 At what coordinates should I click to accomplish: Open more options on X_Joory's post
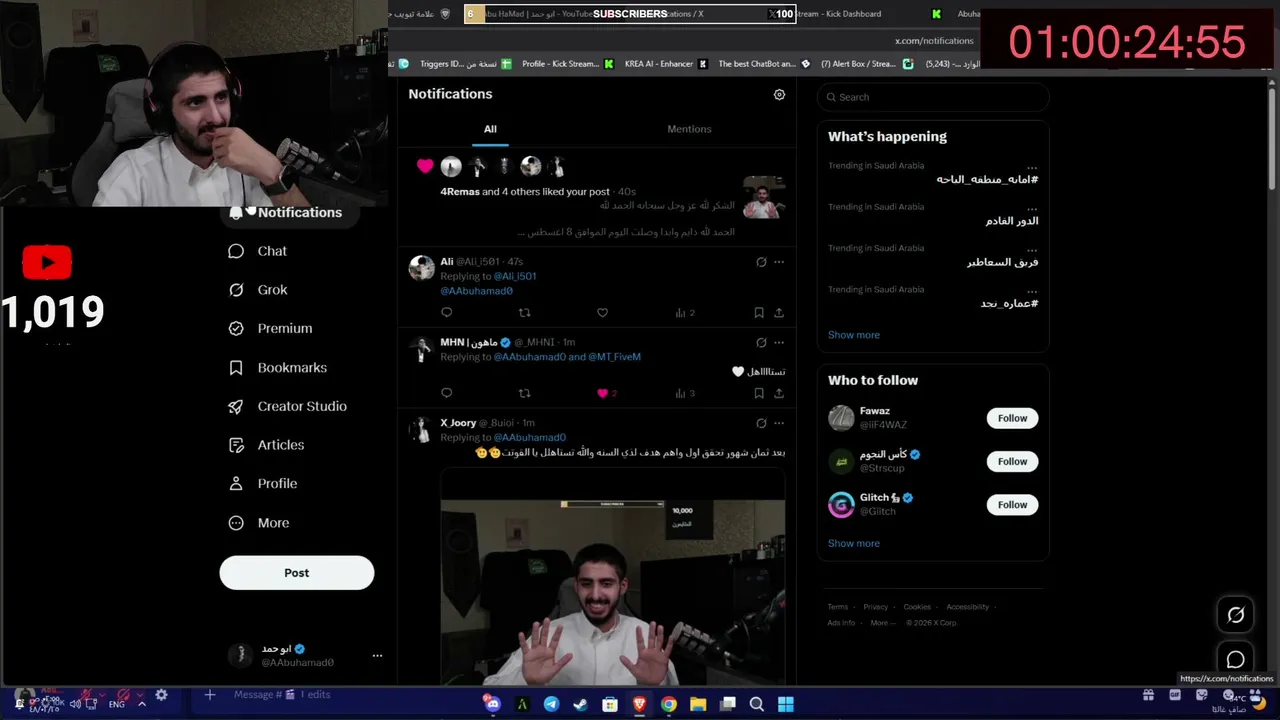pyautogui.click(x=779, y=423)
